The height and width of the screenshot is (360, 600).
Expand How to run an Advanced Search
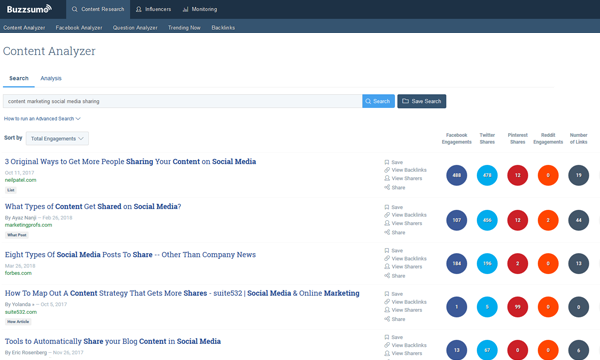point(42,119)
